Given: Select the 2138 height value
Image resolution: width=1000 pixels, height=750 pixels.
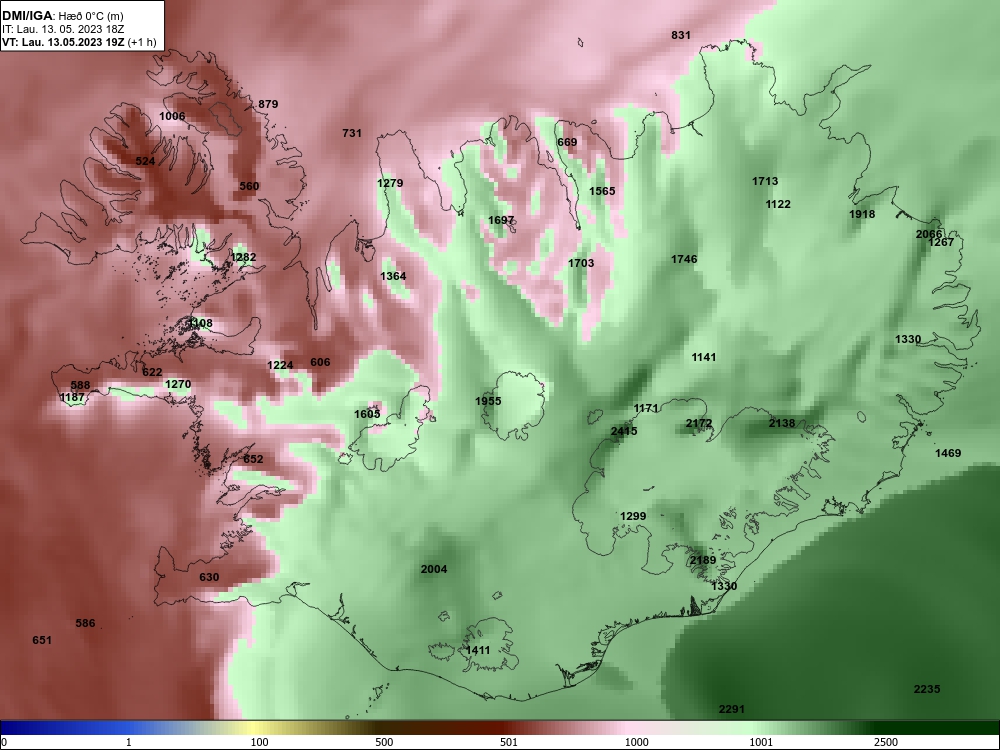Looking at the screenshot, I should point(782,423).
